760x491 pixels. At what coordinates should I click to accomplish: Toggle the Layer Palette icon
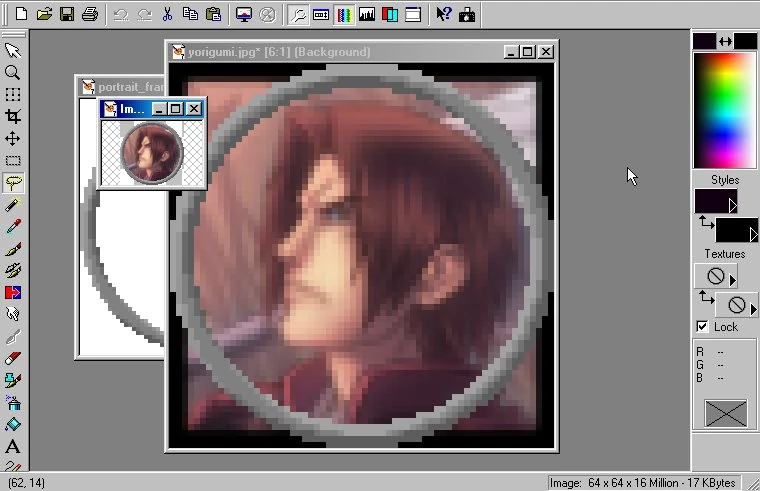click(x=390, y=14)
